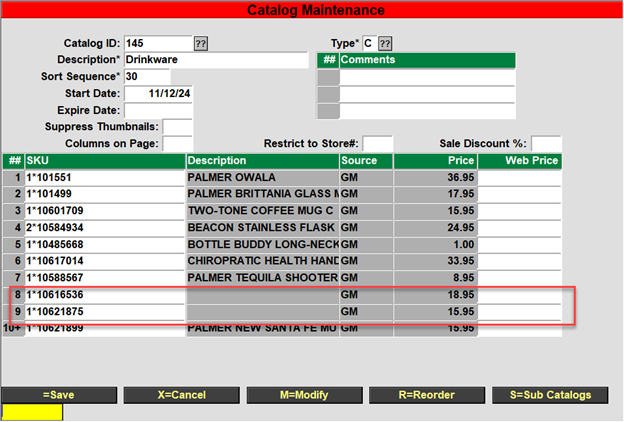The image size is (624, 422).
Task: Select row 8 SKU 1*10616536
Action: (x=104, y=296)
